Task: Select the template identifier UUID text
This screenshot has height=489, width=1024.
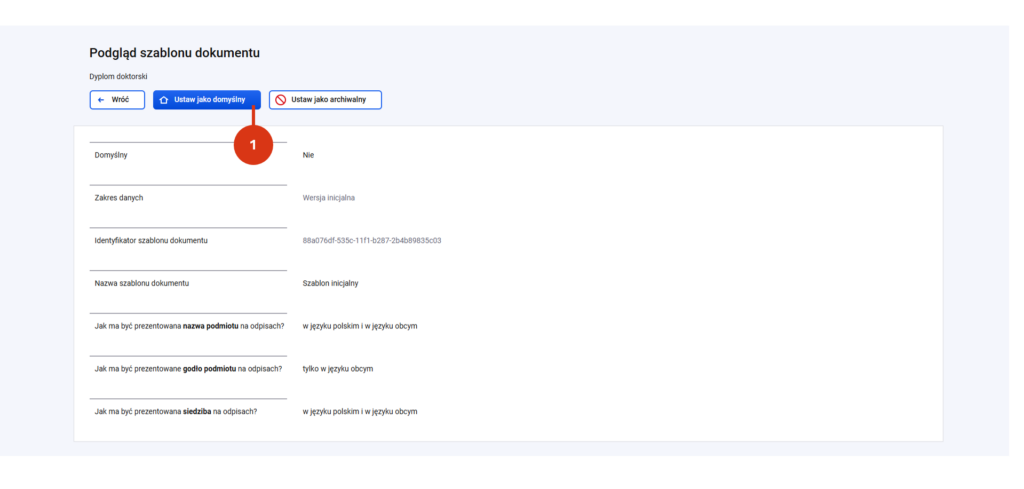Action: [x=372, y=240]
